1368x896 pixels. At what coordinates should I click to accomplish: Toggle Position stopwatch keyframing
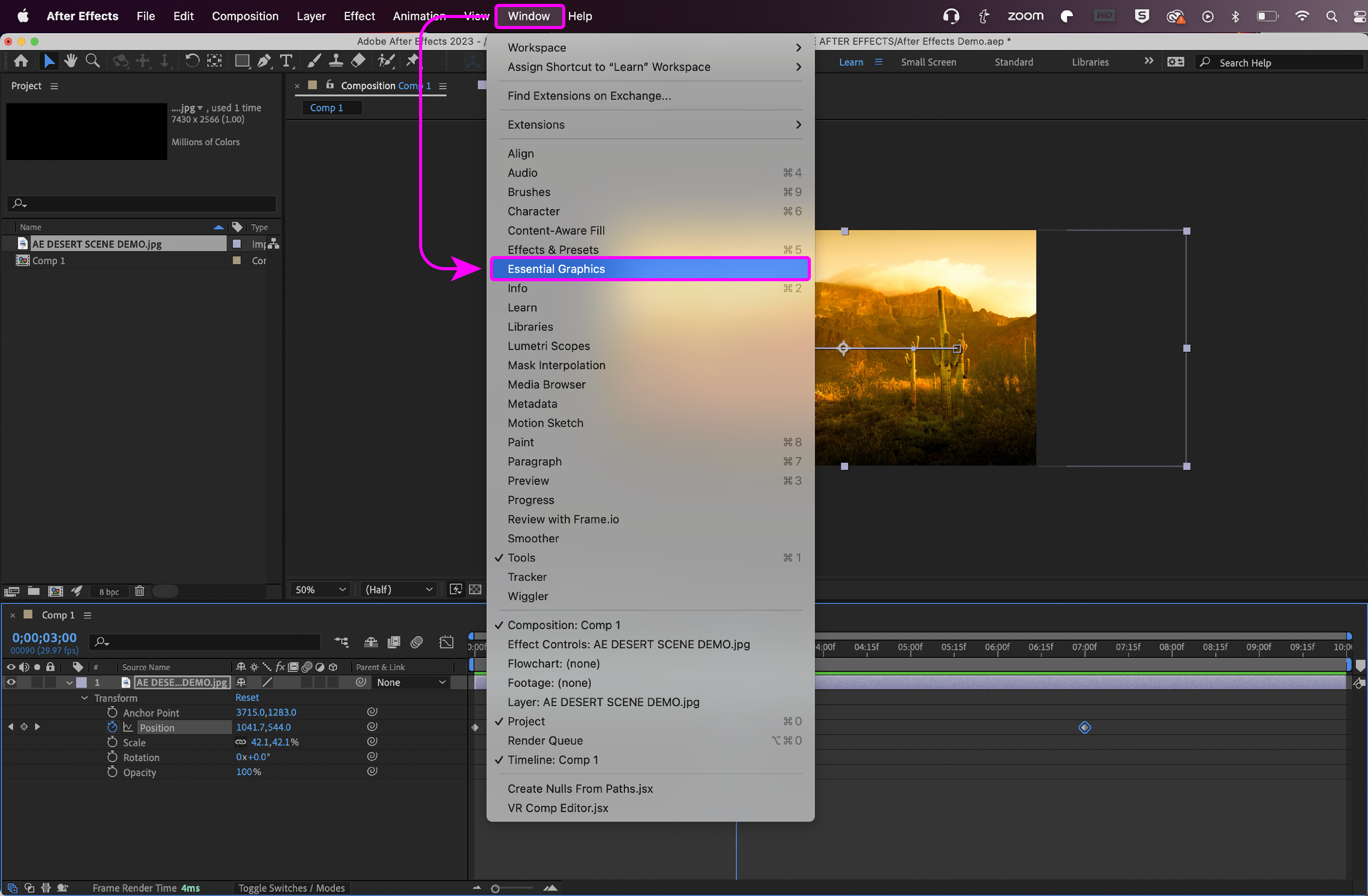tap(112, 727)
